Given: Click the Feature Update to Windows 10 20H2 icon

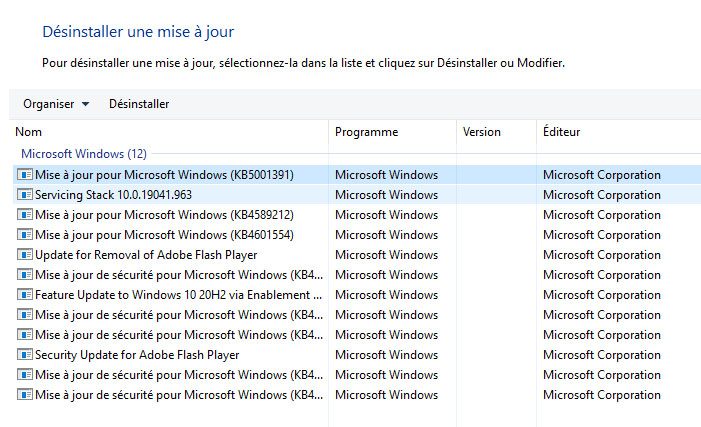Looking at the screenshot, I should click(x=25, y=295).
